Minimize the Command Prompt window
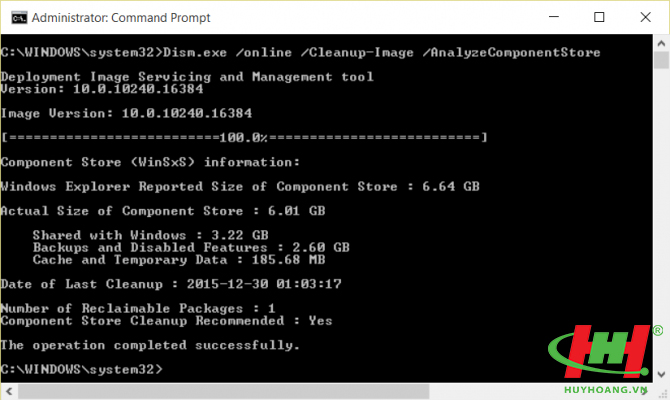 pyautogui.click(x=554, y=17)
